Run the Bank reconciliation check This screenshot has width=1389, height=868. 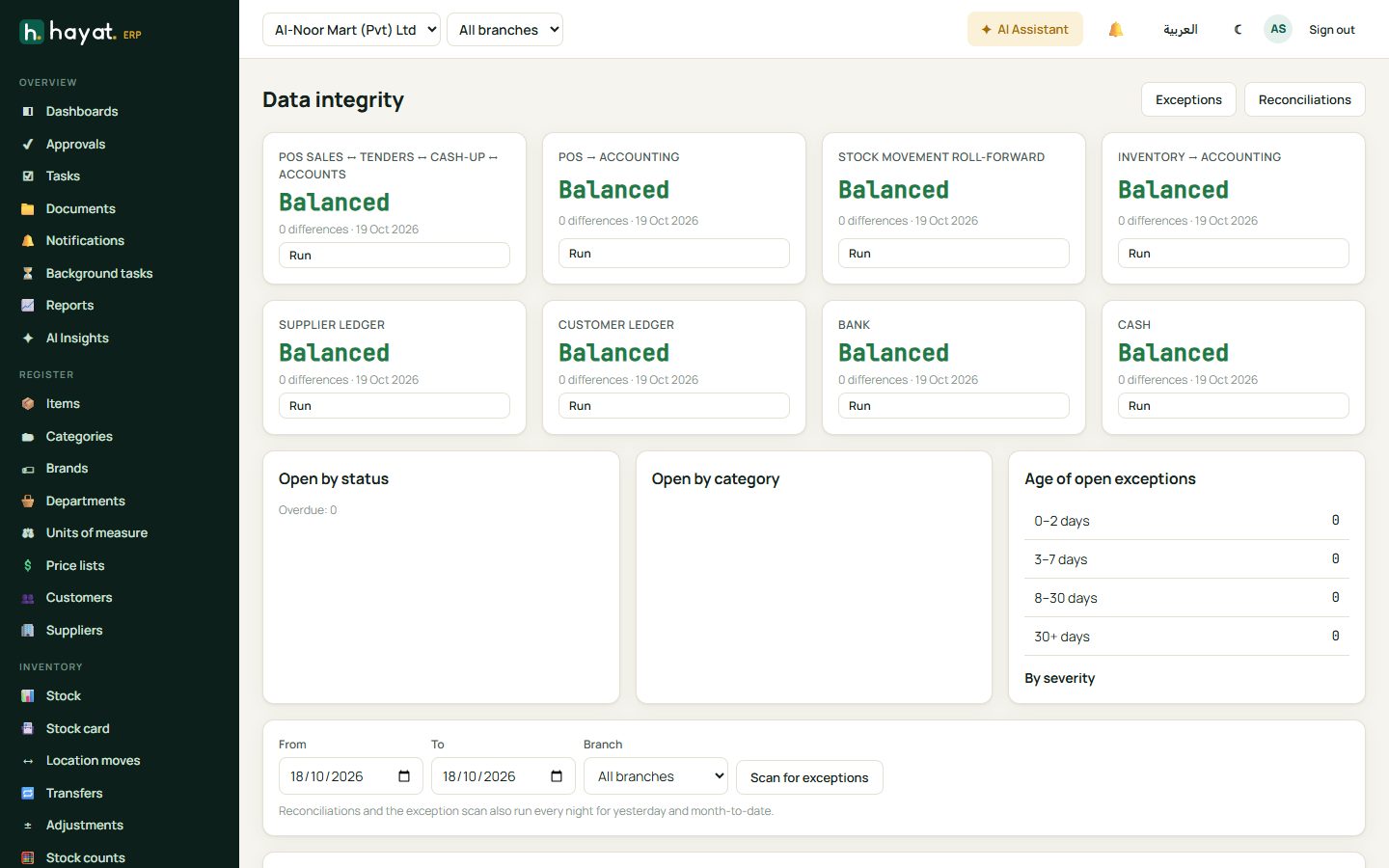click(x=954, y=406)
